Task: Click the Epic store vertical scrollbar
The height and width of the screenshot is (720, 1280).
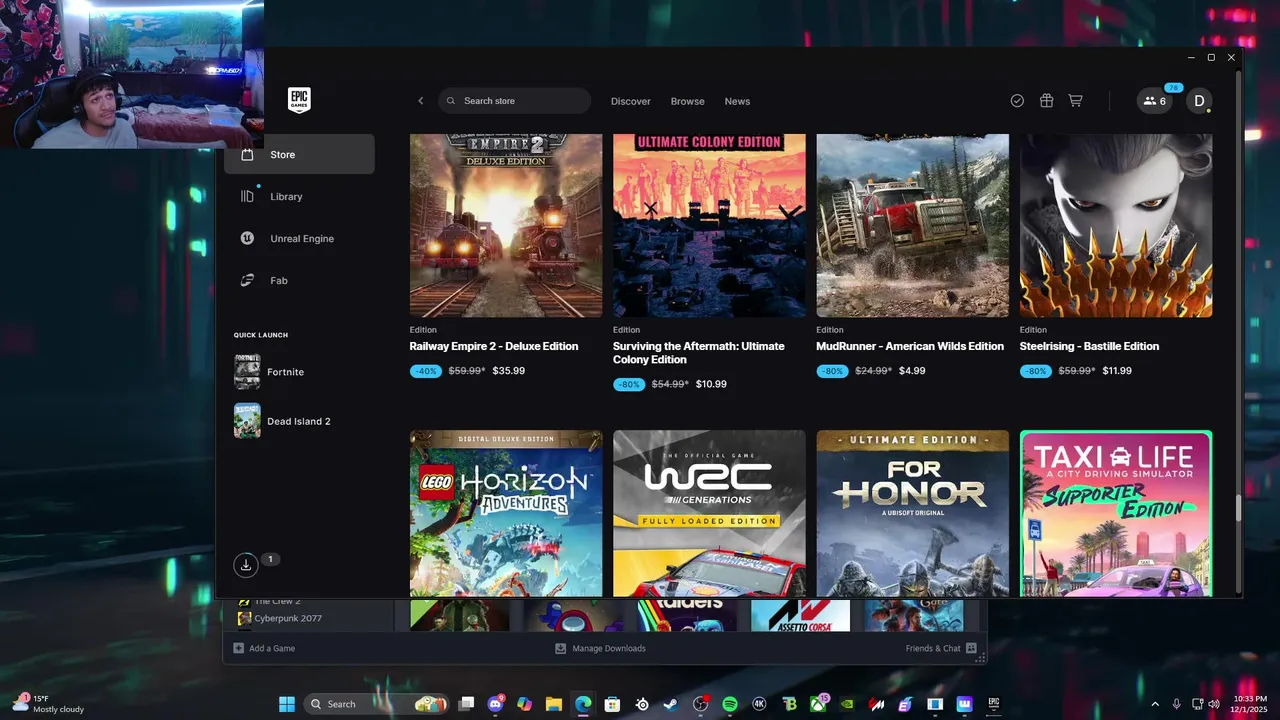Action: click(x=1238, y=508)
